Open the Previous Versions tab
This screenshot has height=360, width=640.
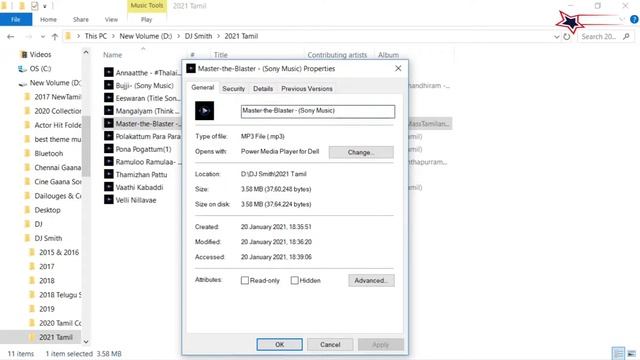(x=307, y=89)
